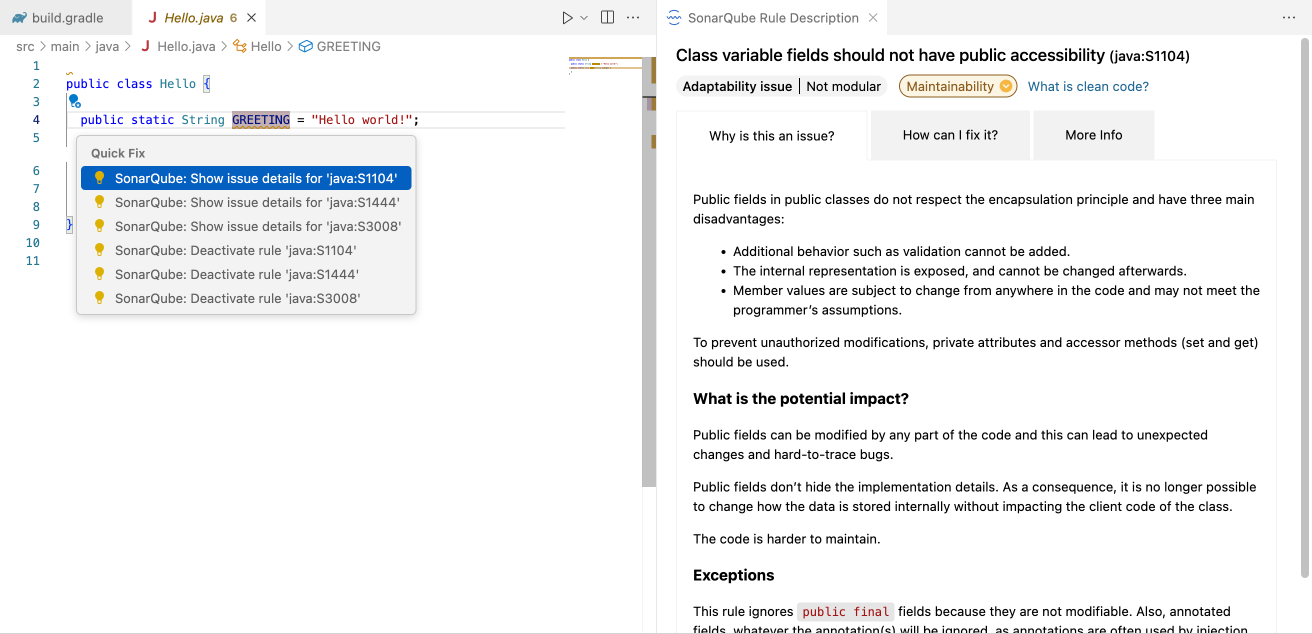
Task: Open editor More Actions ellipsis
Action: point(633,18)
